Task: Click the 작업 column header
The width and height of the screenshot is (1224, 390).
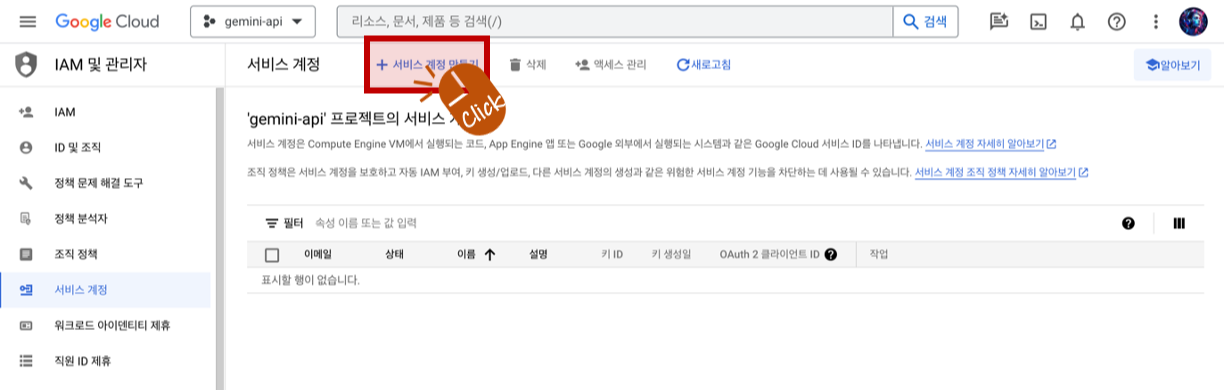Action: pos(879,255)
